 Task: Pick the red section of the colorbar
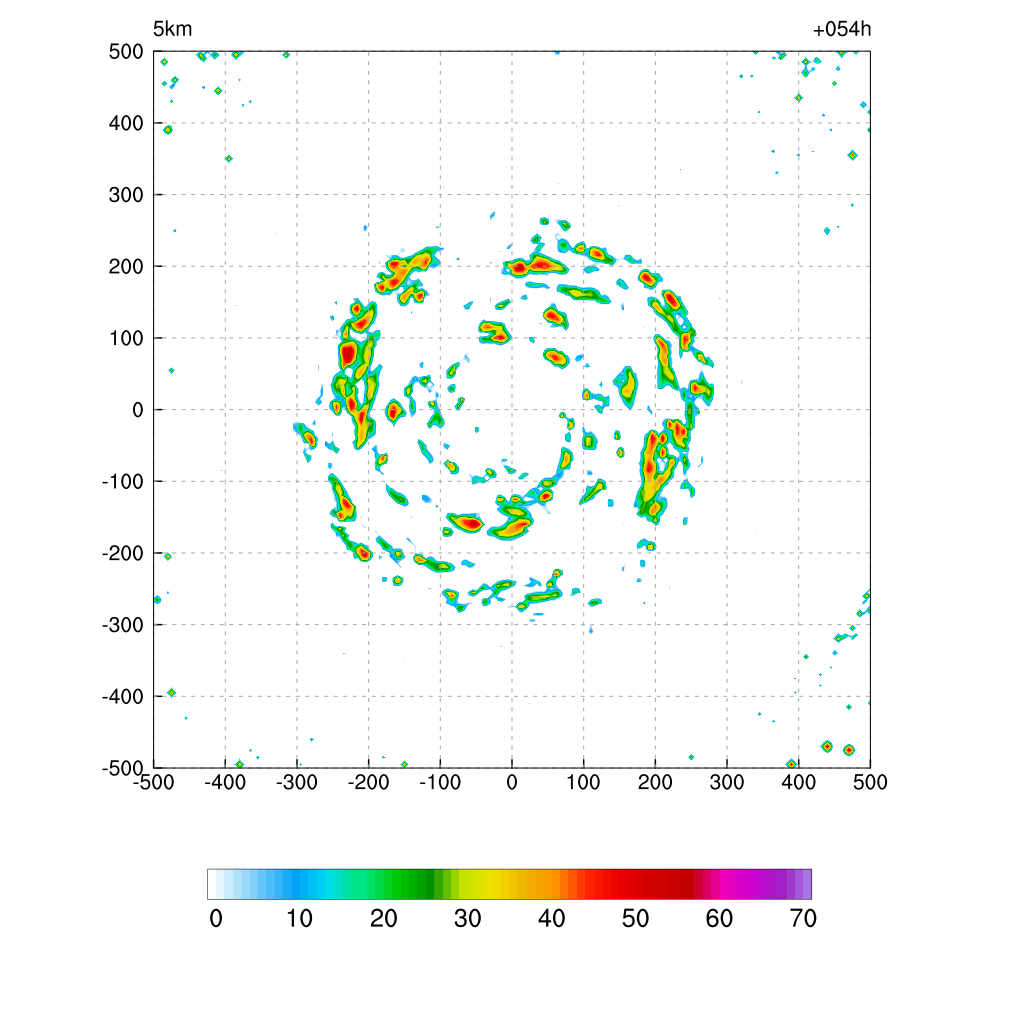(x=633, y=884)
